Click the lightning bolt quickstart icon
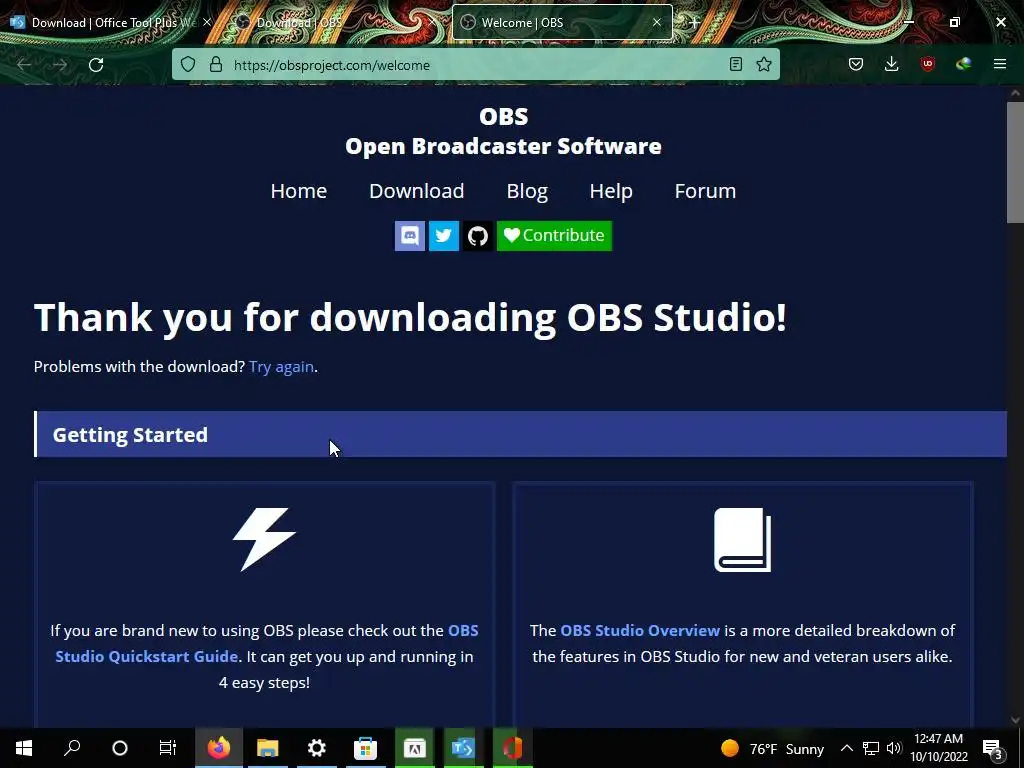Image resolution: width=1024 pixels, height=768 pixels. pyautogui.click(x=264, y=539)
